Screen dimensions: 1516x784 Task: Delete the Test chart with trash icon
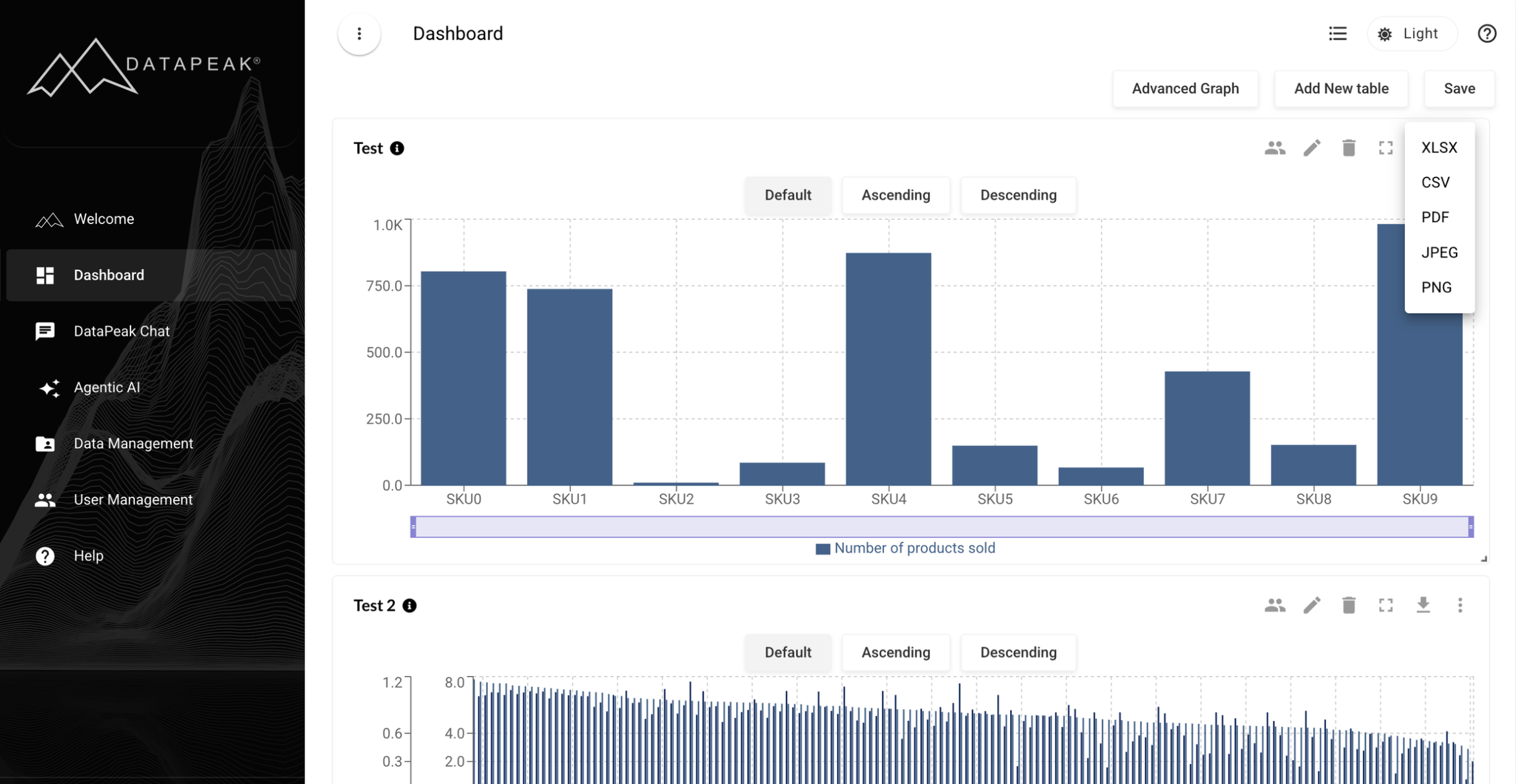click(x=1349, y=148)
